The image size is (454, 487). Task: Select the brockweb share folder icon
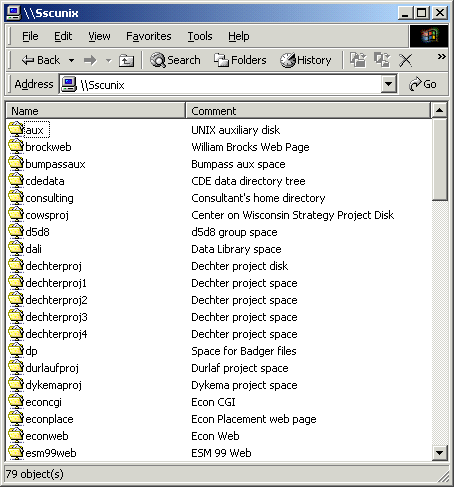(16, 146)
